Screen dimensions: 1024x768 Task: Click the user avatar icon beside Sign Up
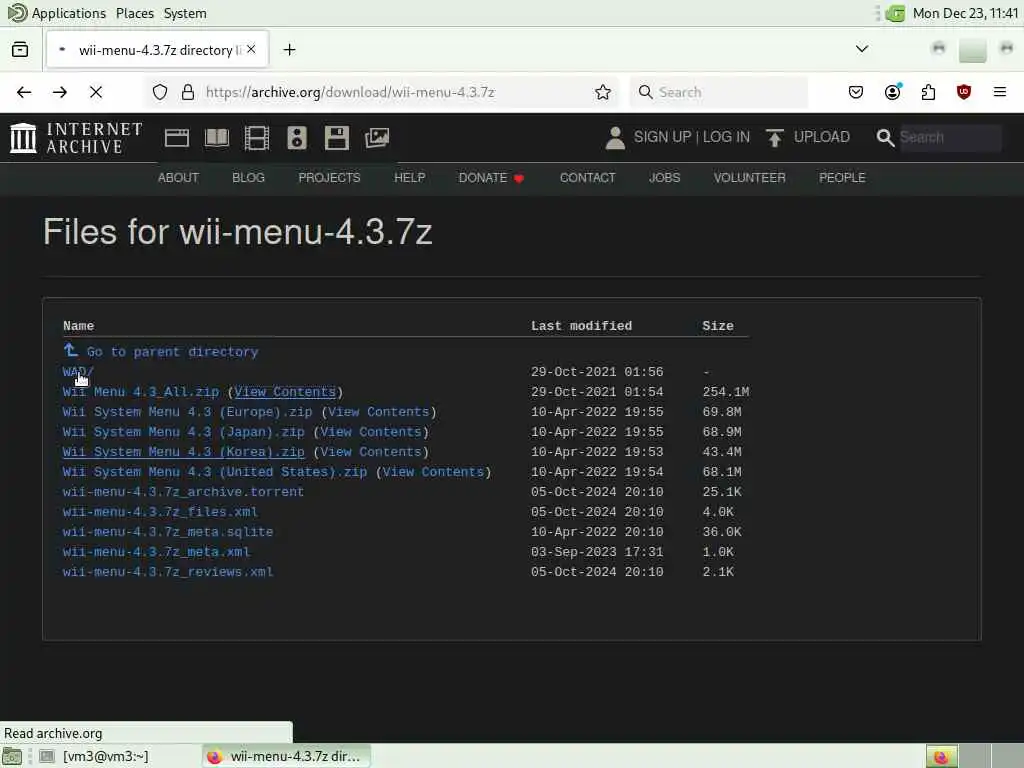[x=615, y=138]
